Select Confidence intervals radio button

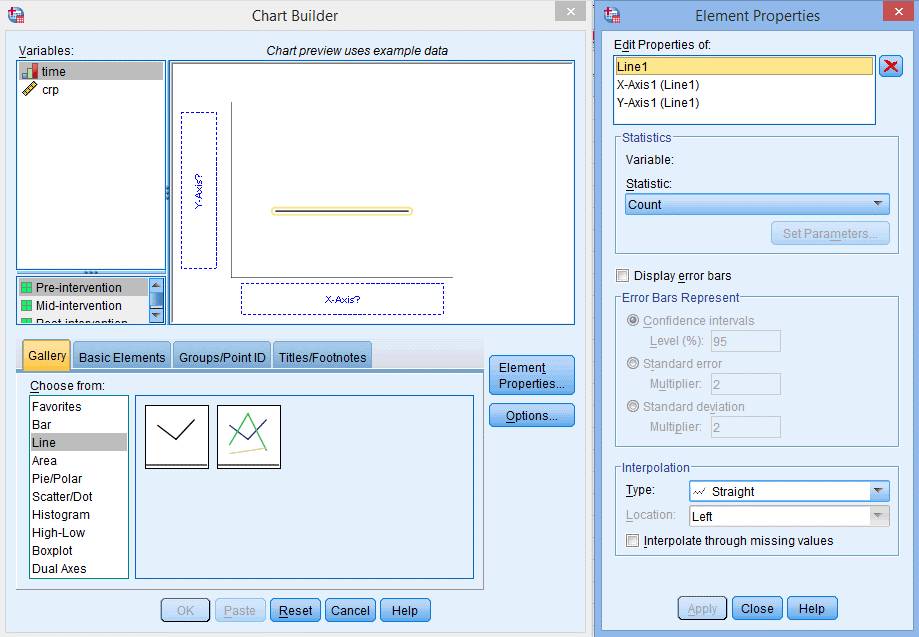633,321
